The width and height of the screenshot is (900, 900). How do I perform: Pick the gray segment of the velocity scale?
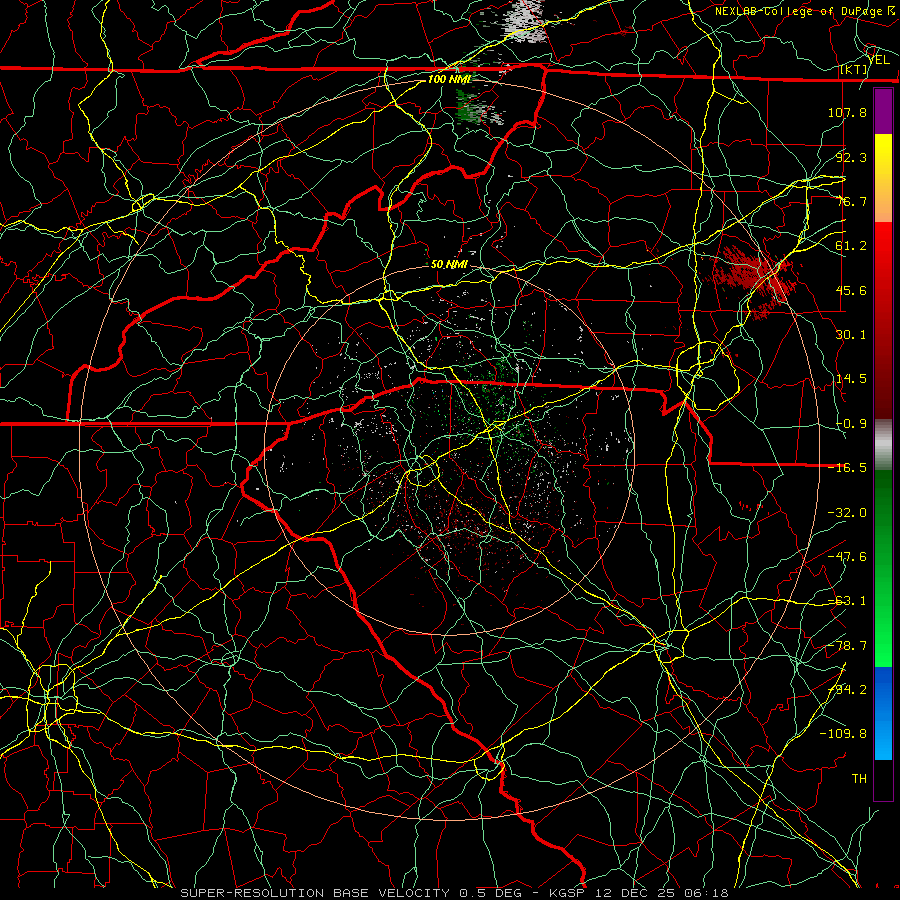pos(883,445)
